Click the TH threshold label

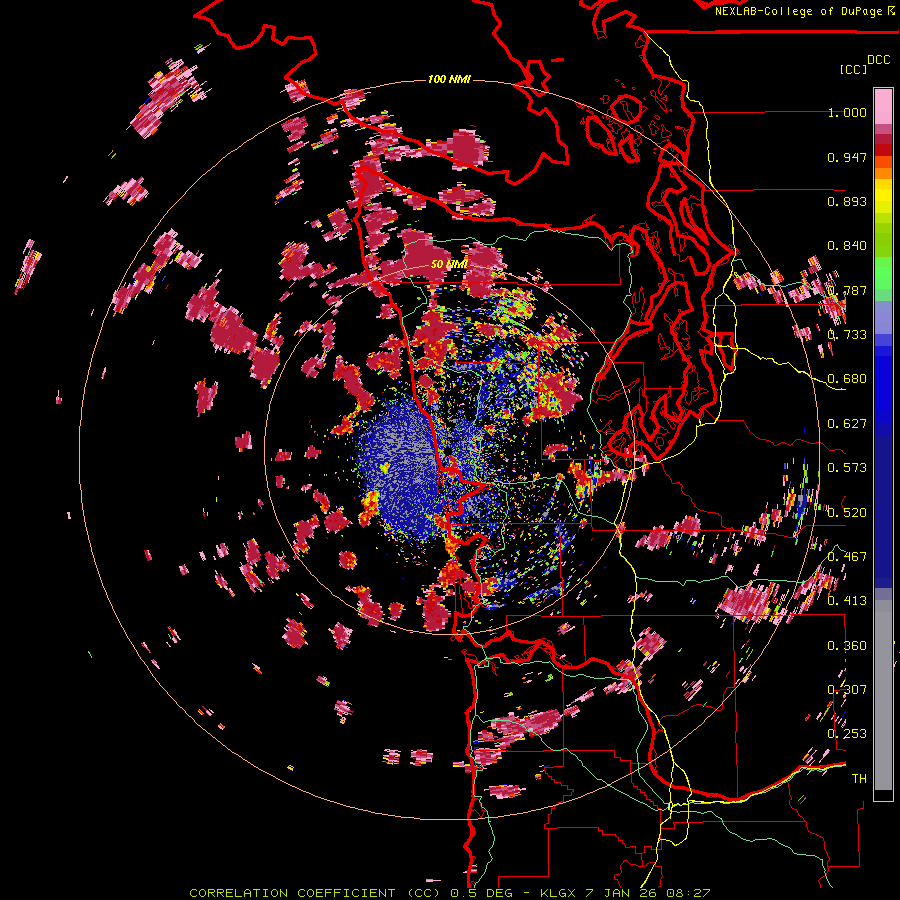[x=859, y=779]
